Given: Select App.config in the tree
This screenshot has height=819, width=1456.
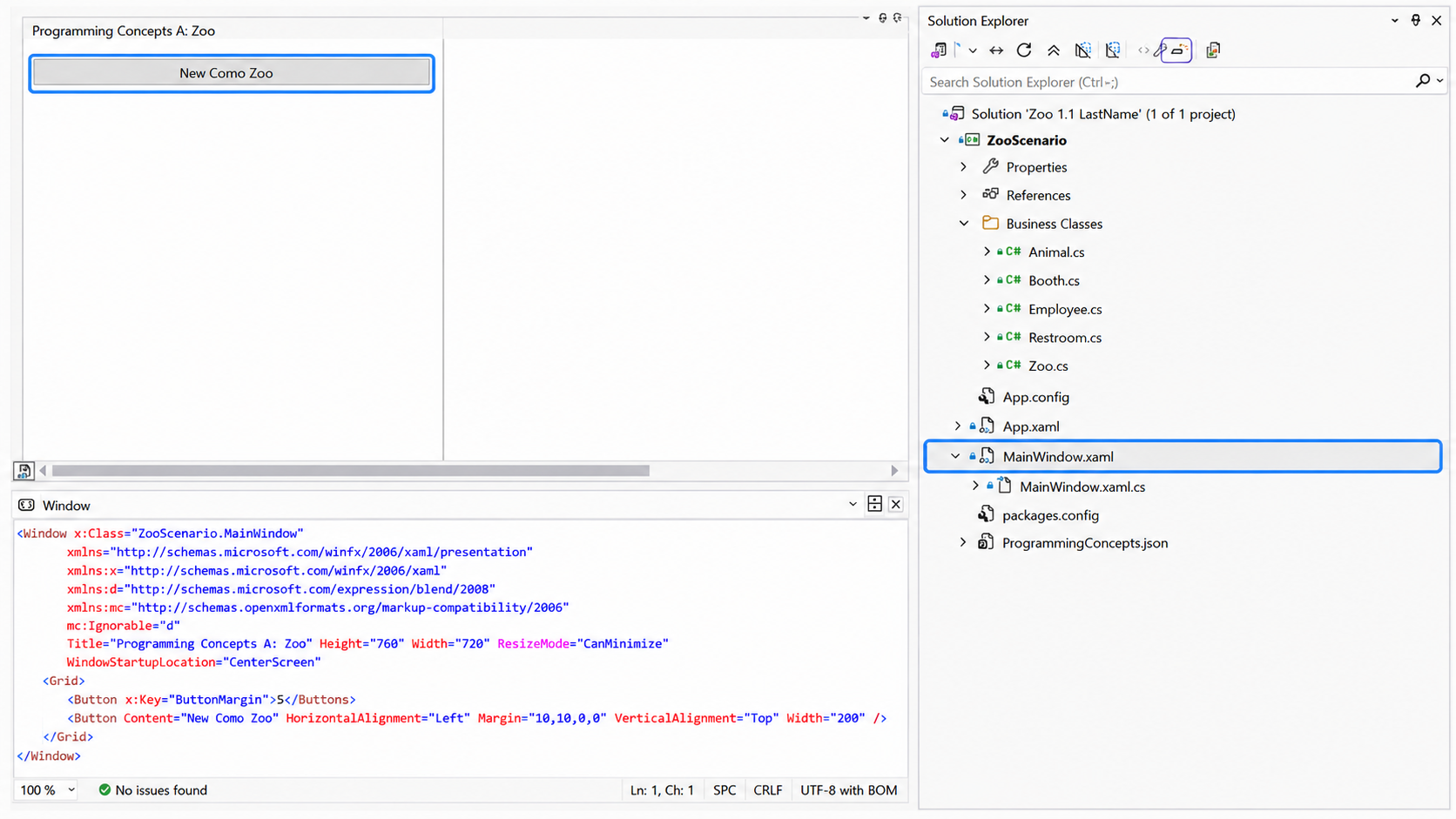Looking at the screenshot, I should tap(1035, 397).
